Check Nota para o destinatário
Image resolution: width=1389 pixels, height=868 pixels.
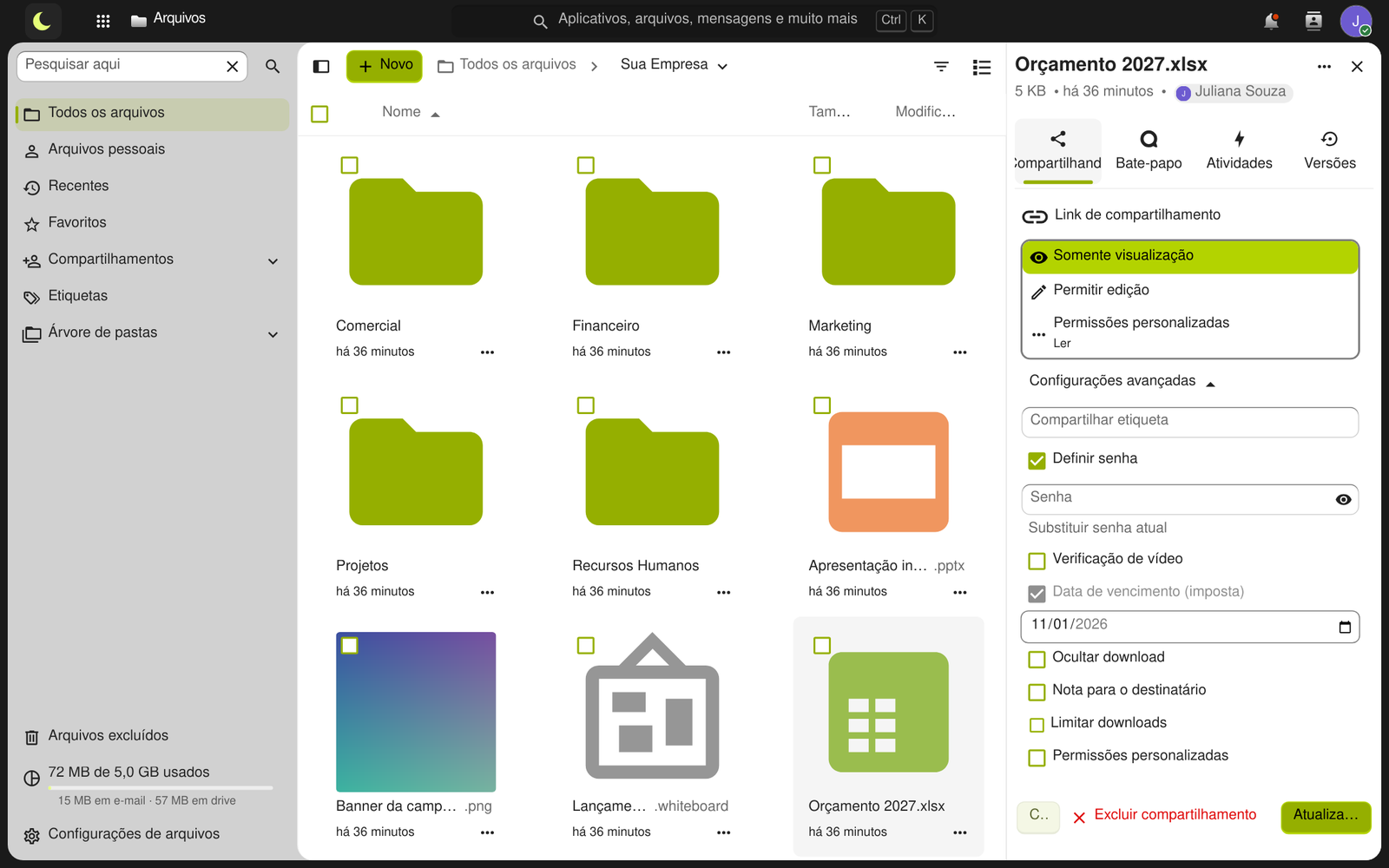point(1037,692)
